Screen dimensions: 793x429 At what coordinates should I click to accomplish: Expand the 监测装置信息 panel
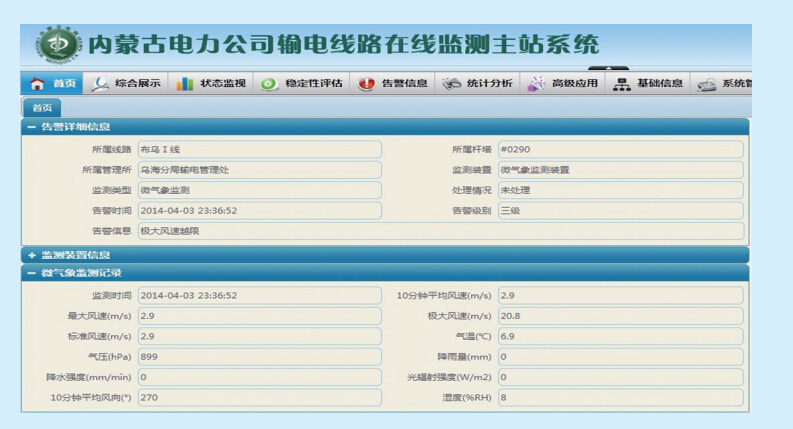(x=32, y=255)
